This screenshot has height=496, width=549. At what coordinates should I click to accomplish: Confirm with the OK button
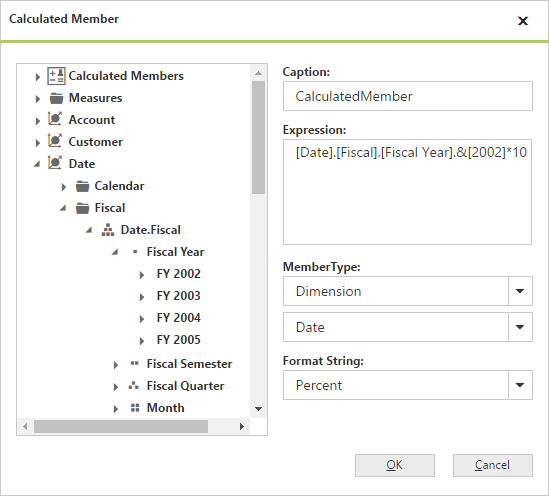point(395,466)
